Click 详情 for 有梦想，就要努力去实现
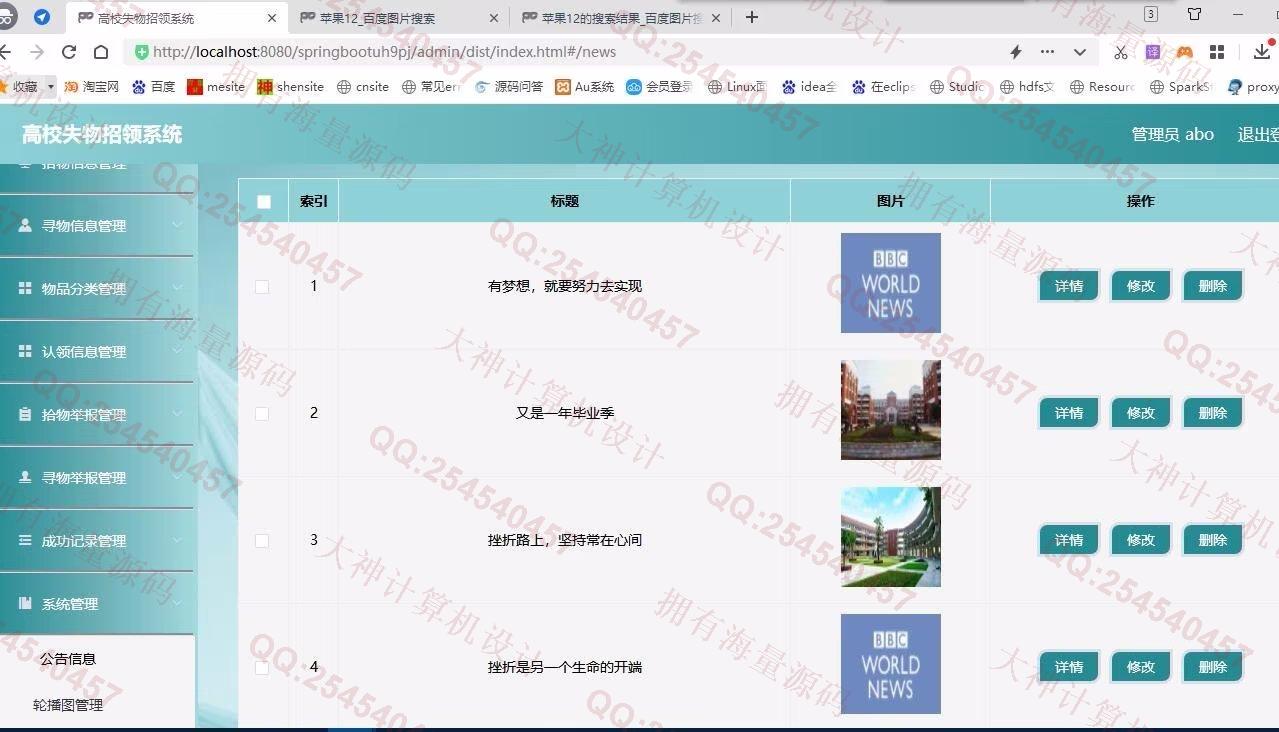The image size is (1279, 732). 1069,286
